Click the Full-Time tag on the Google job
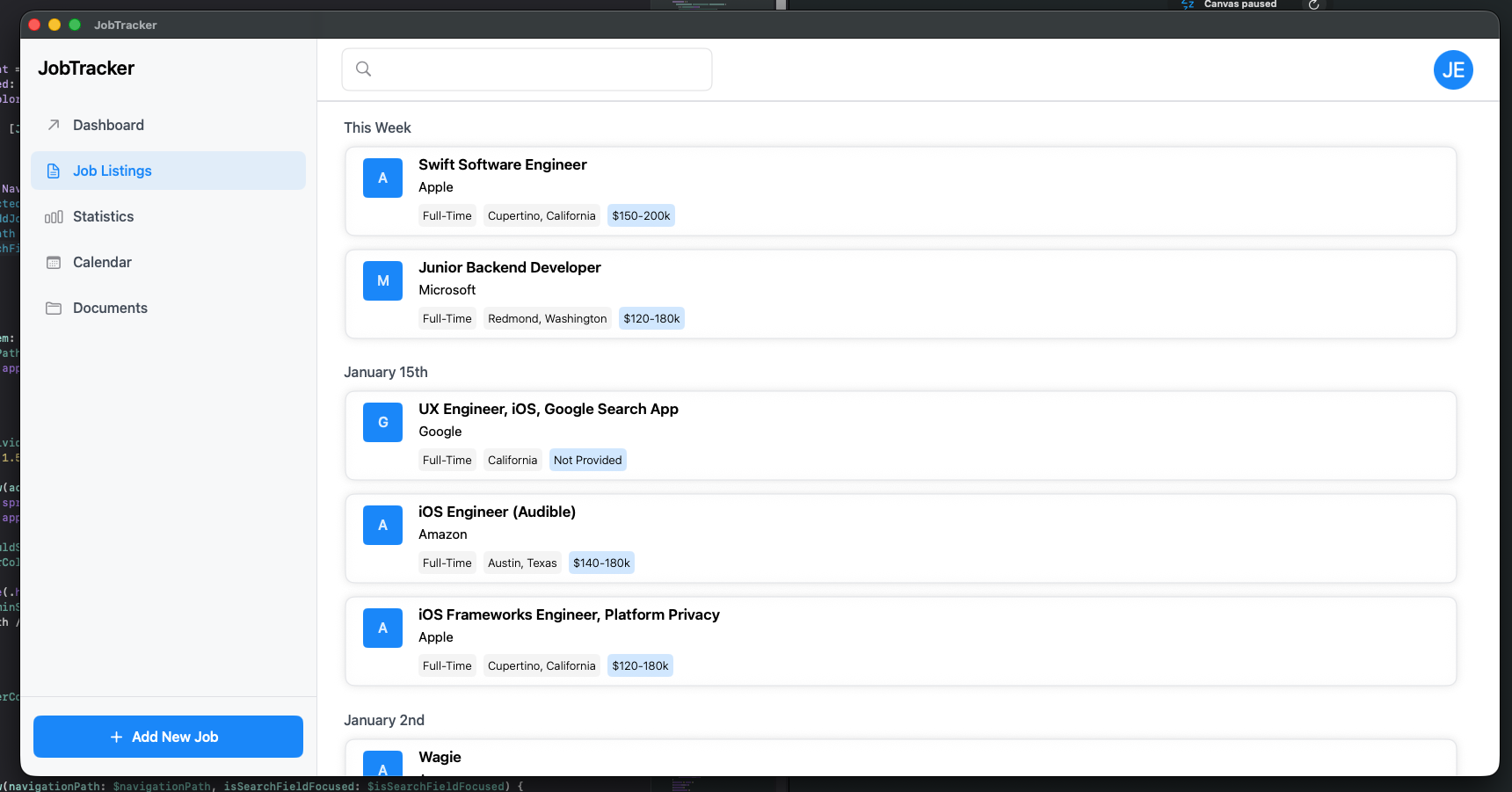 click(x=447, y=460)
